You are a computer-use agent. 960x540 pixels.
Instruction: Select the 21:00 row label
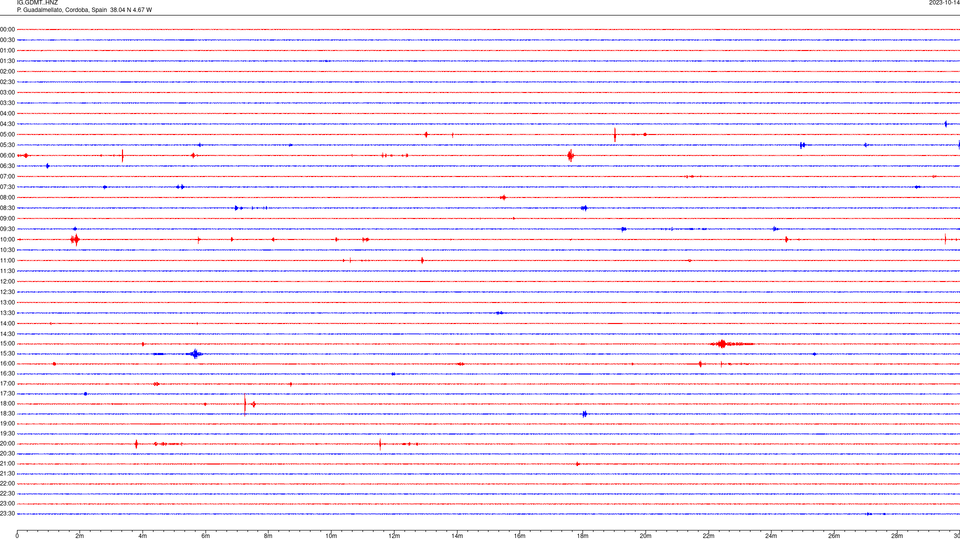click(7, 464)
